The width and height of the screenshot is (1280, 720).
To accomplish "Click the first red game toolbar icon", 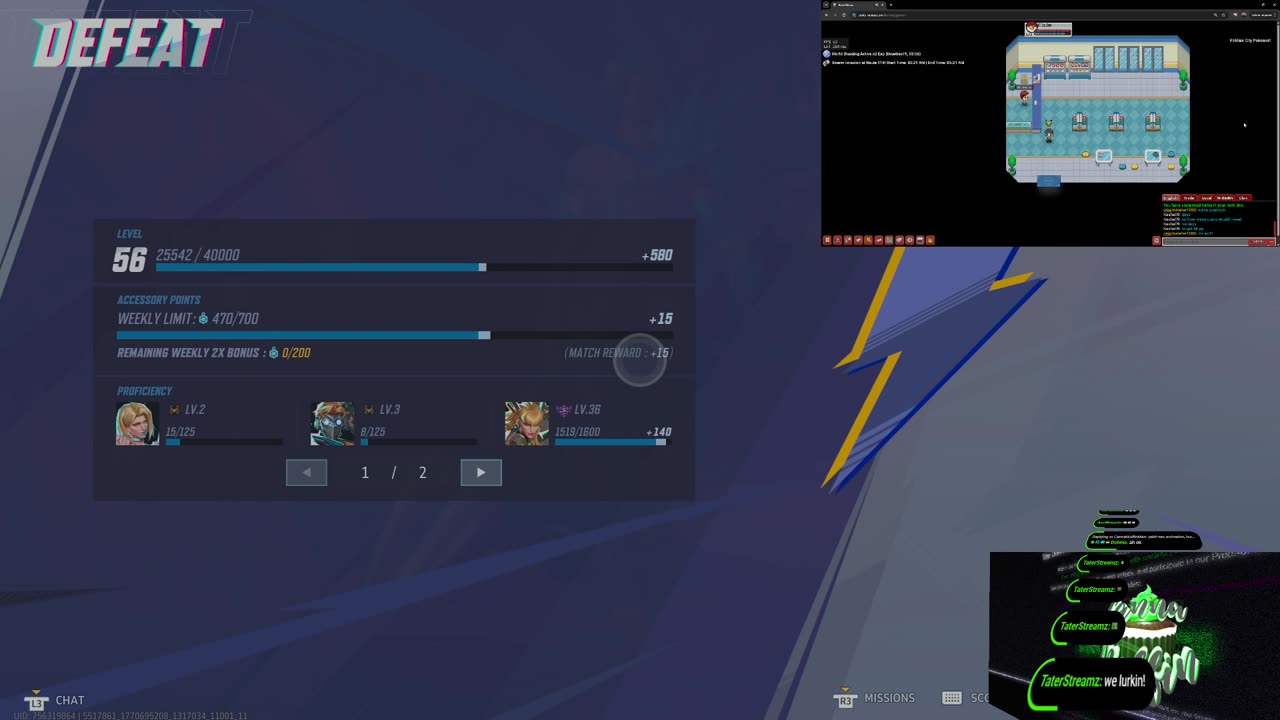I will (827, 240).
